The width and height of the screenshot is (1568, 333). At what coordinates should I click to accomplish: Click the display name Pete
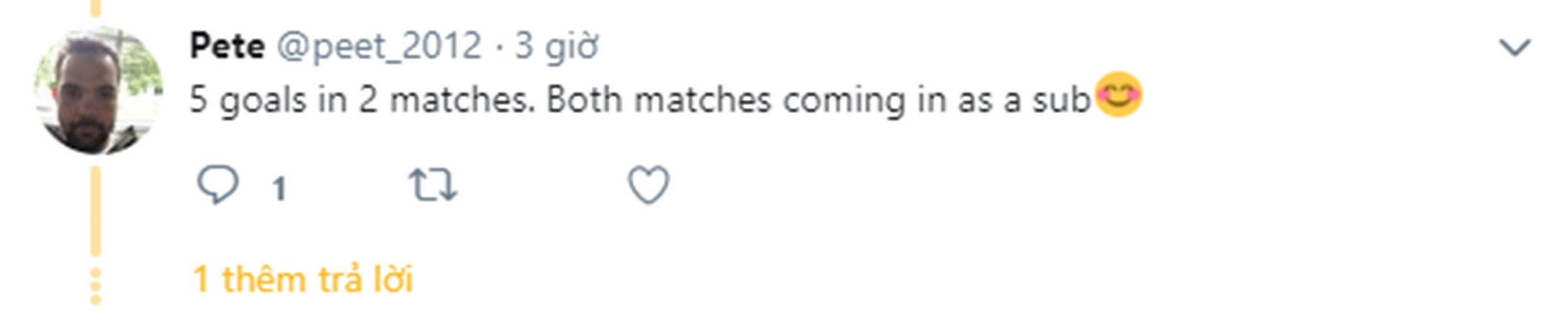point(227,46)
